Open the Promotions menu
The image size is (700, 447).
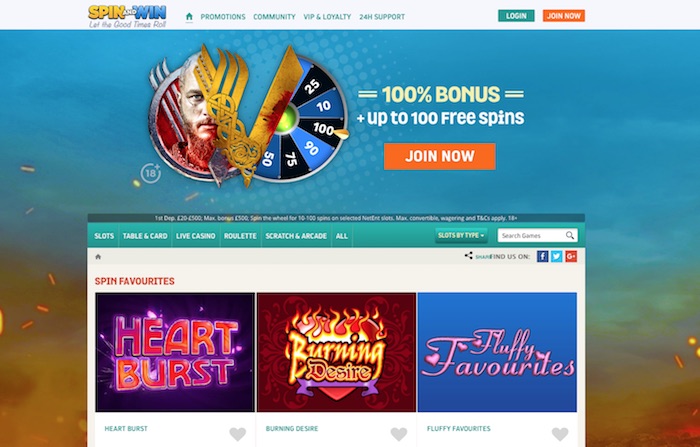pyautogui.click(x=223, y=17)
